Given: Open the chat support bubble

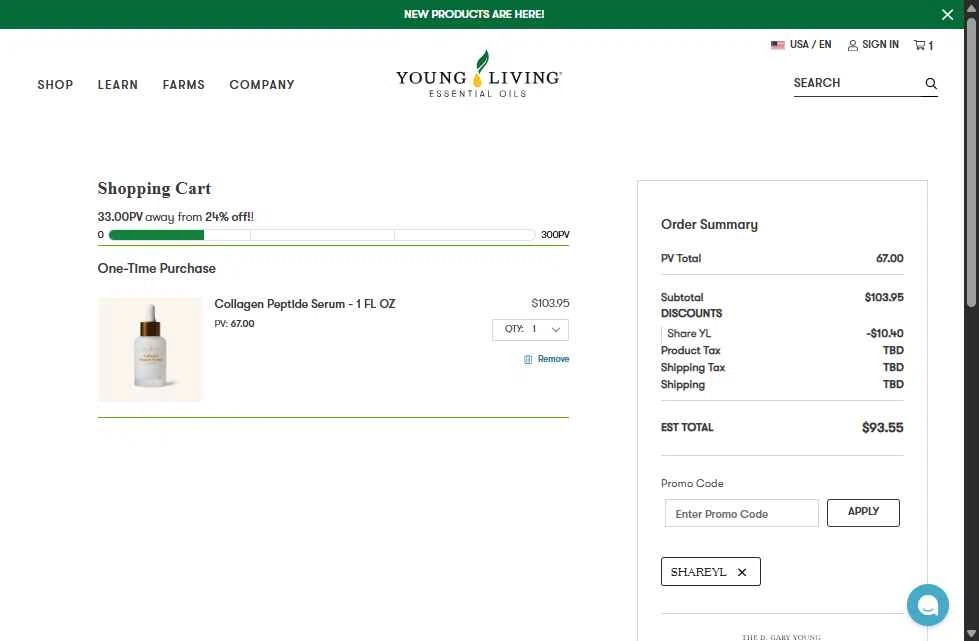Looking at the screenshot, I should coord(927,604).
